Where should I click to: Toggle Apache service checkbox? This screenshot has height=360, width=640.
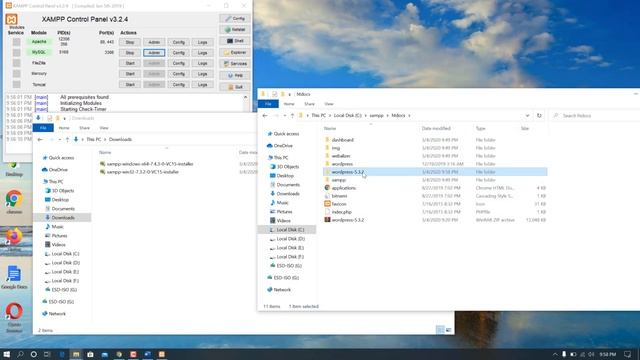pyautogui.click(x=16, y=42)
